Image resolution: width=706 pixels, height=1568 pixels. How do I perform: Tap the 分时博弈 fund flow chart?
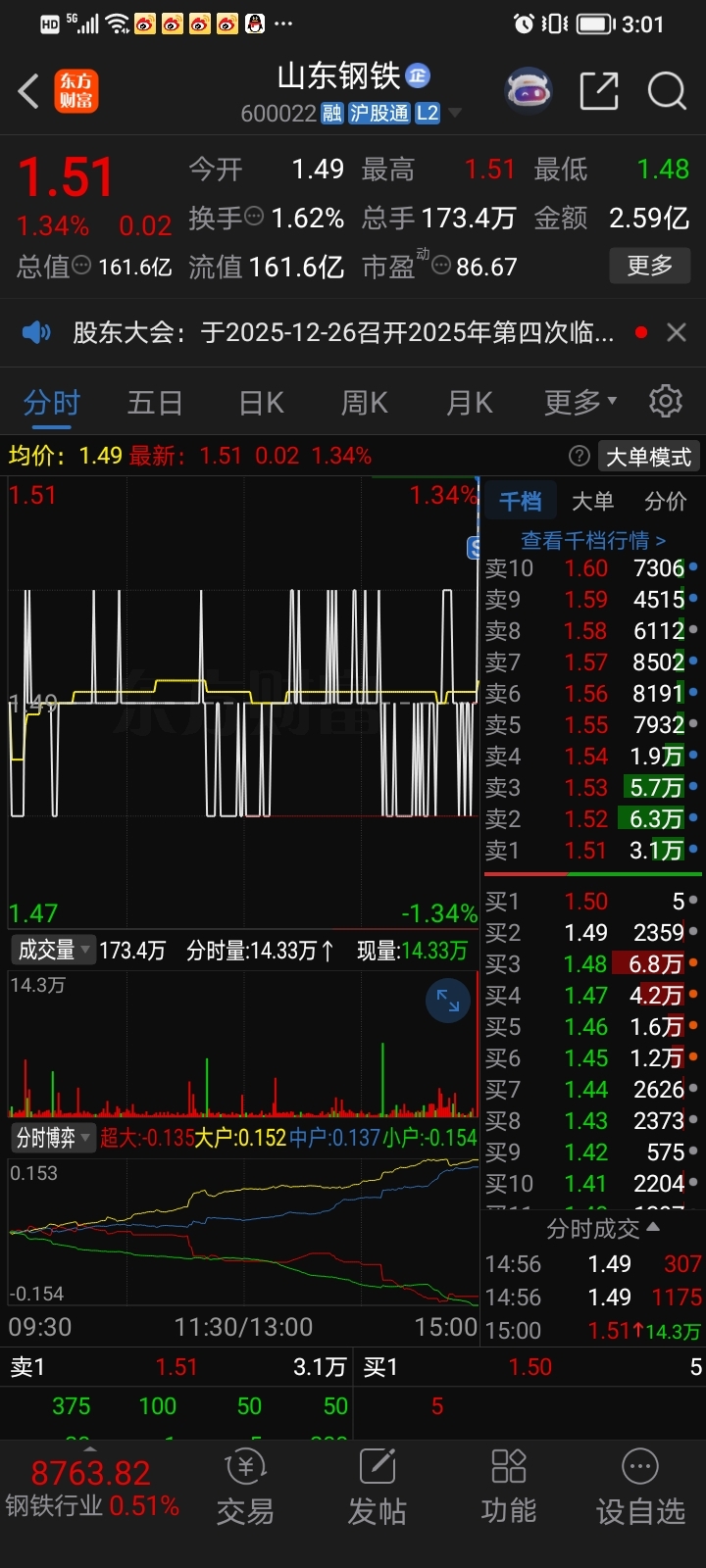tap(243, 1232)
